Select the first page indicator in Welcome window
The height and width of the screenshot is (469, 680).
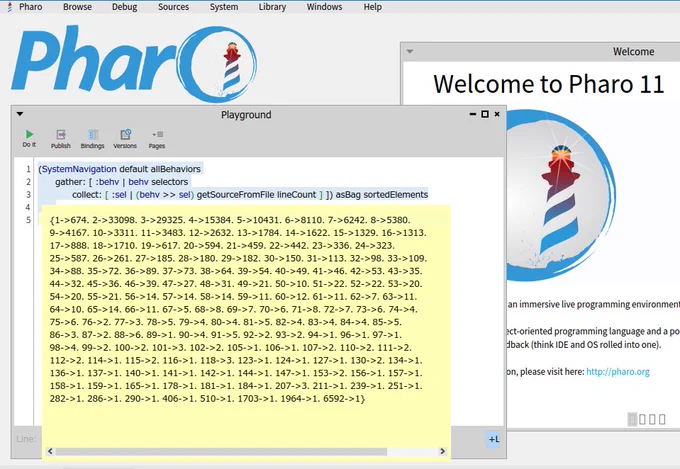tap(633, 419)
